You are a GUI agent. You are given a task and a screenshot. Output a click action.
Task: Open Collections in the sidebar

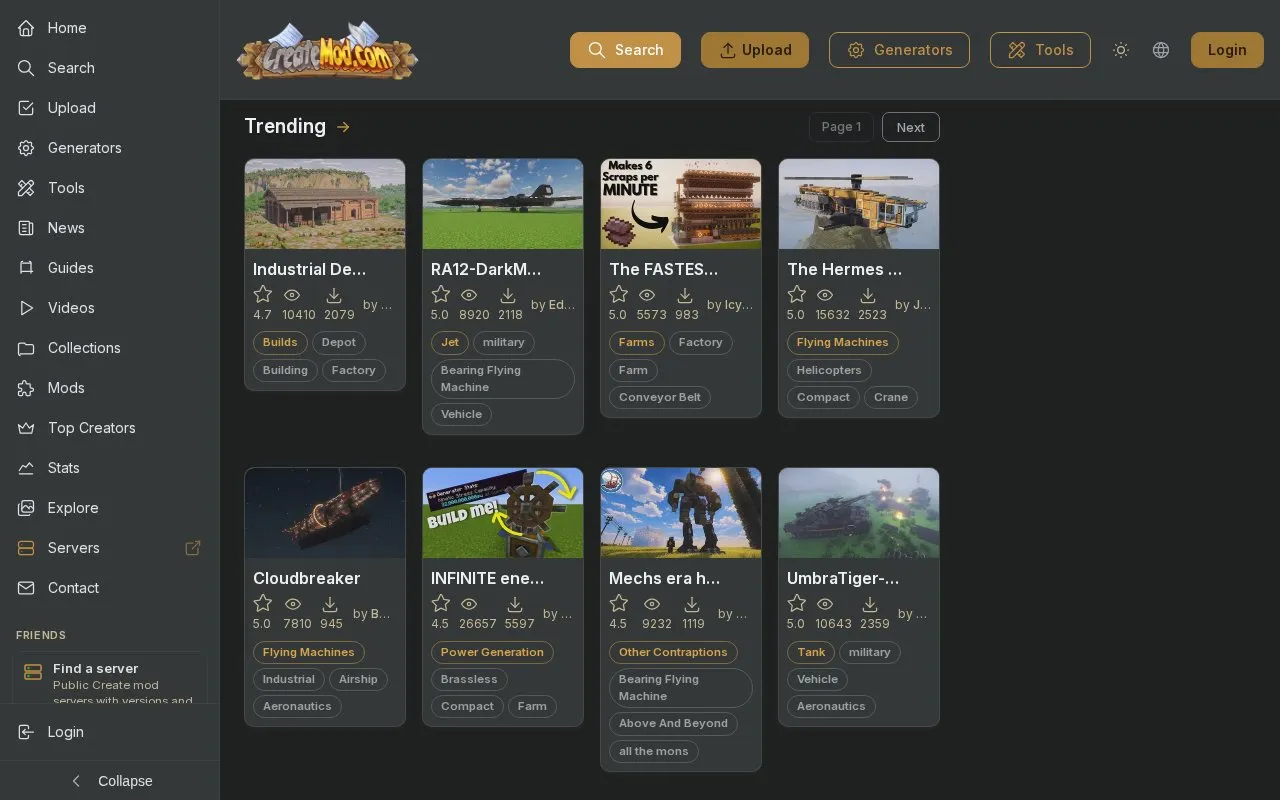tap(109, 348)
